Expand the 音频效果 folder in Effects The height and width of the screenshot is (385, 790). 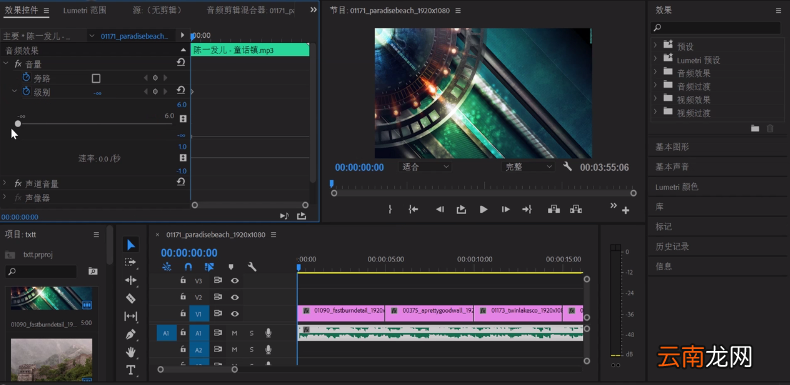pos(655,72)
